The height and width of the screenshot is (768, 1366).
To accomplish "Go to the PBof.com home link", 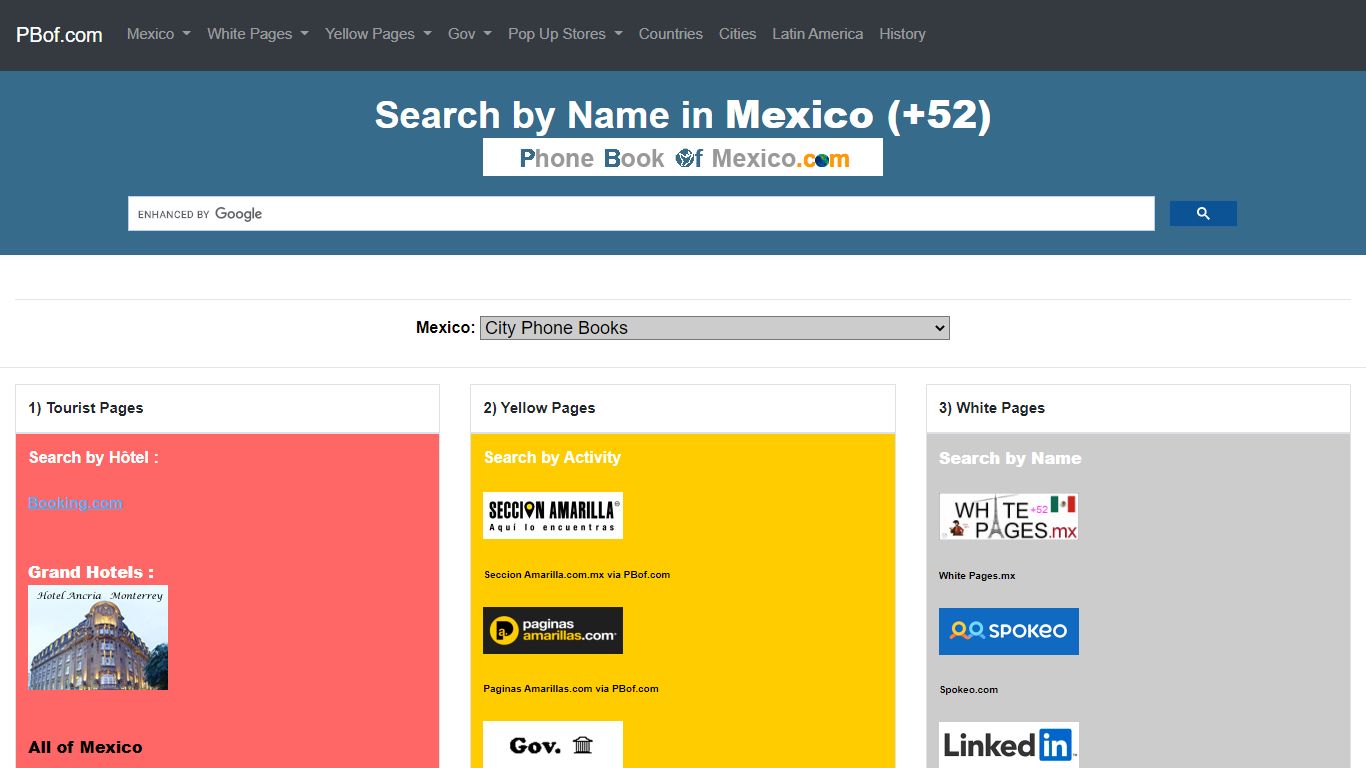I will pos(59,35).
